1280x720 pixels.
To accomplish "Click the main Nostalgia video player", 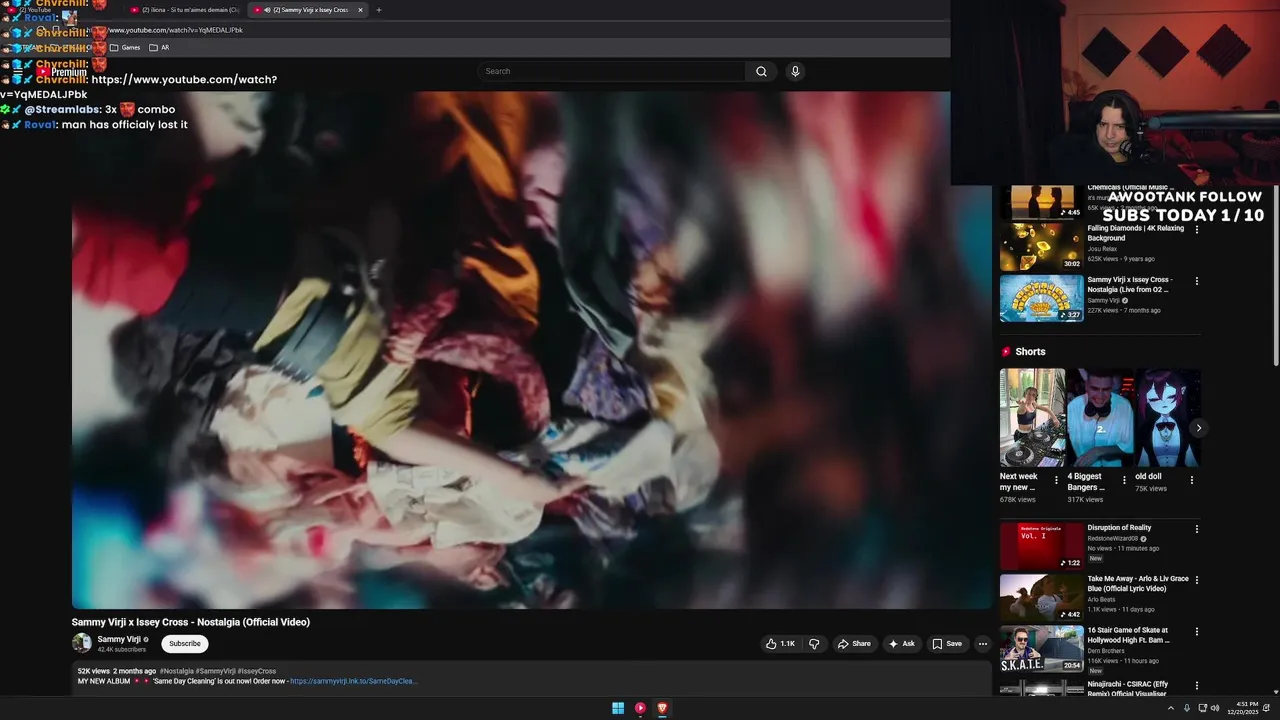I will pos(531,350).
